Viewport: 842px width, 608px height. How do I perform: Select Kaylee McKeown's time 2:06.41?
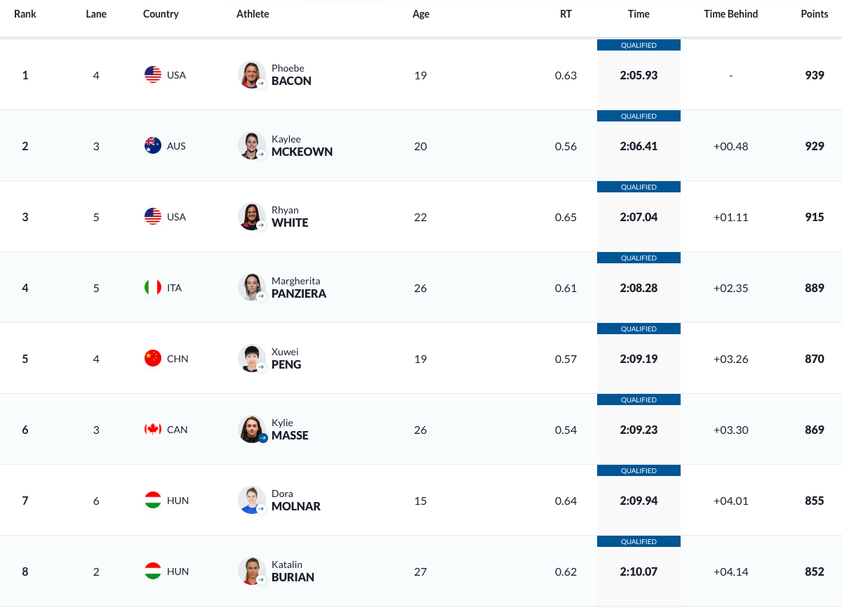click(x=639, y=146)
